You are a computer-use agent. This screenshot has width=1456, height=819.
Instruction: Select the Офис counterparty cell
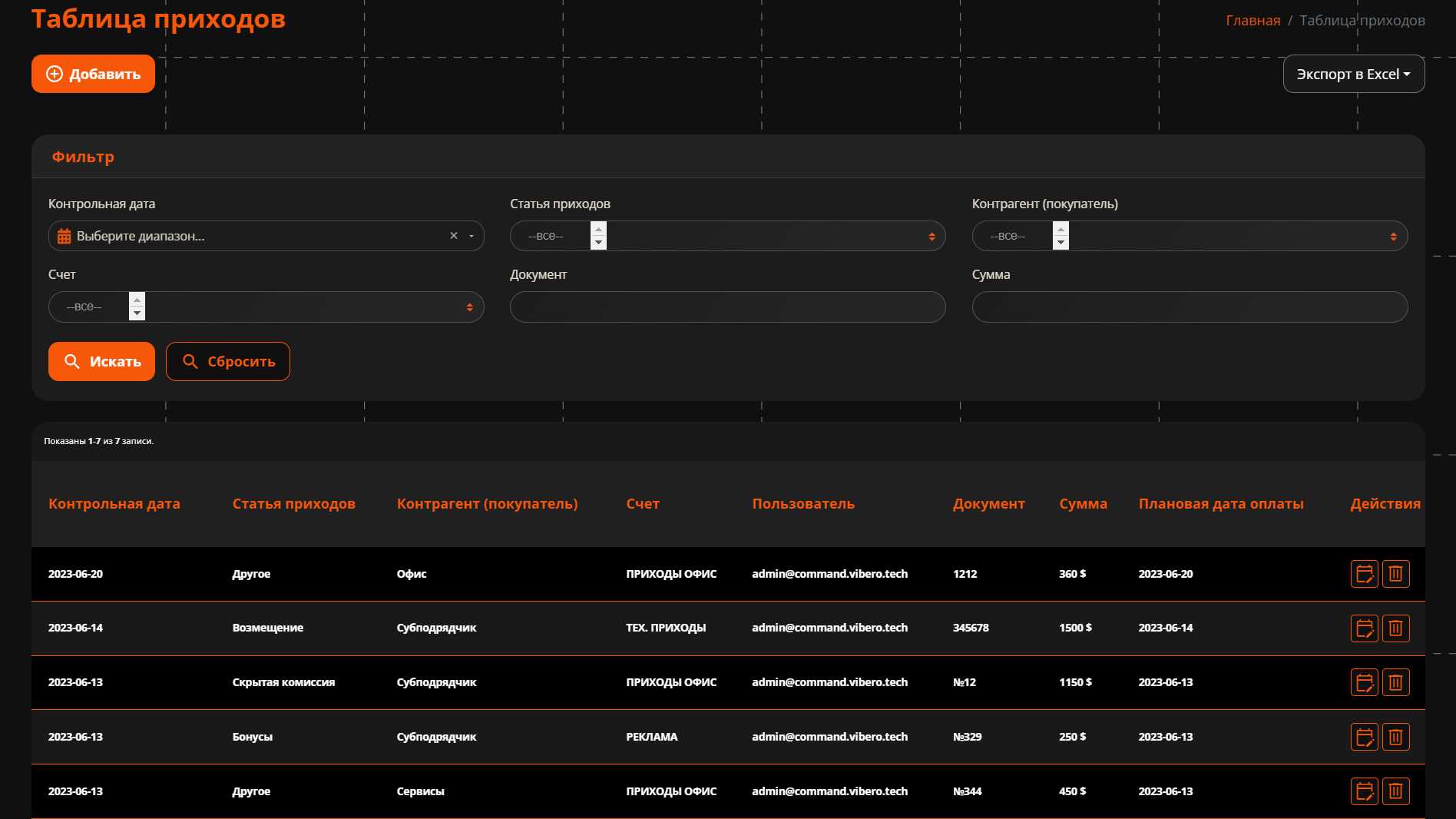pyautogui.click(x=412, y=574)
